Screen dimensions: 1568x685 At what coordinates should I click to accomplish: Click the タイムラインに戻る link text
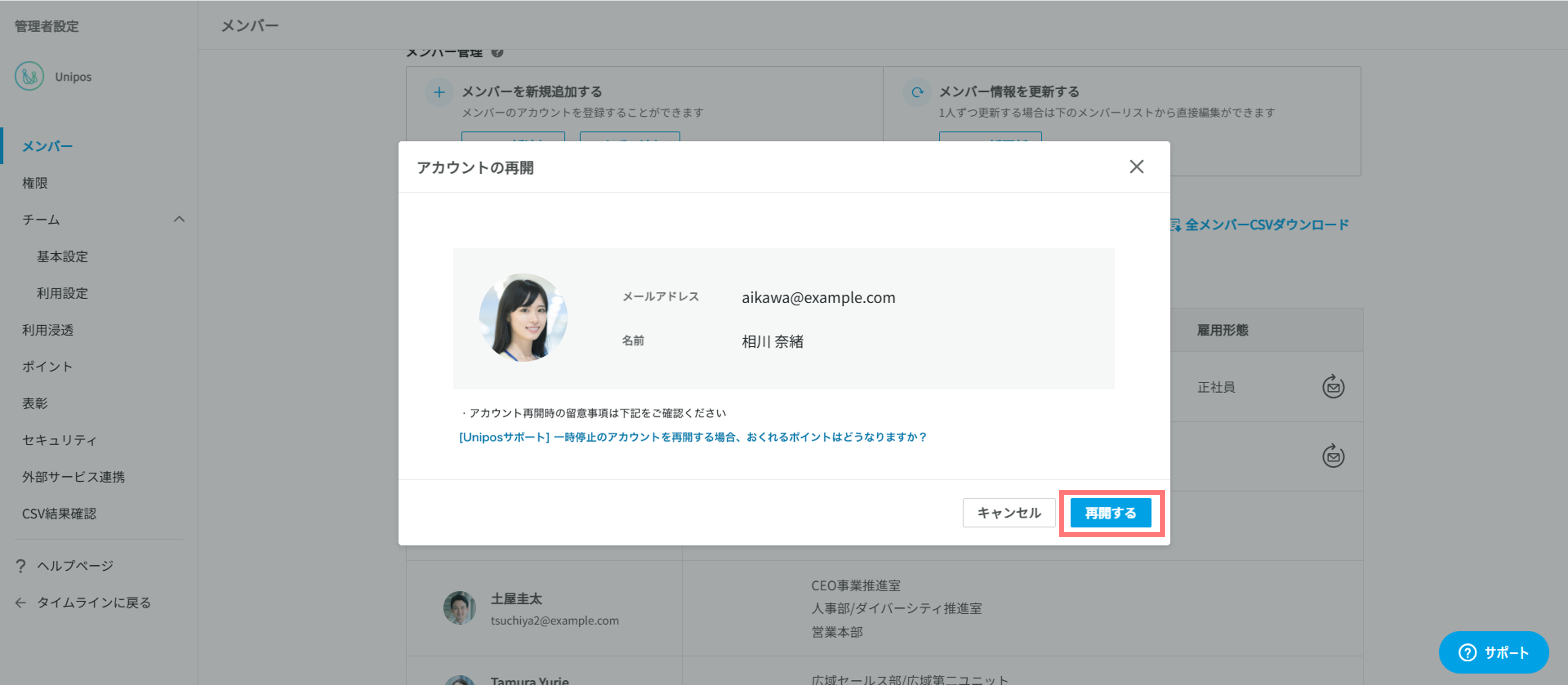[94, 602]
